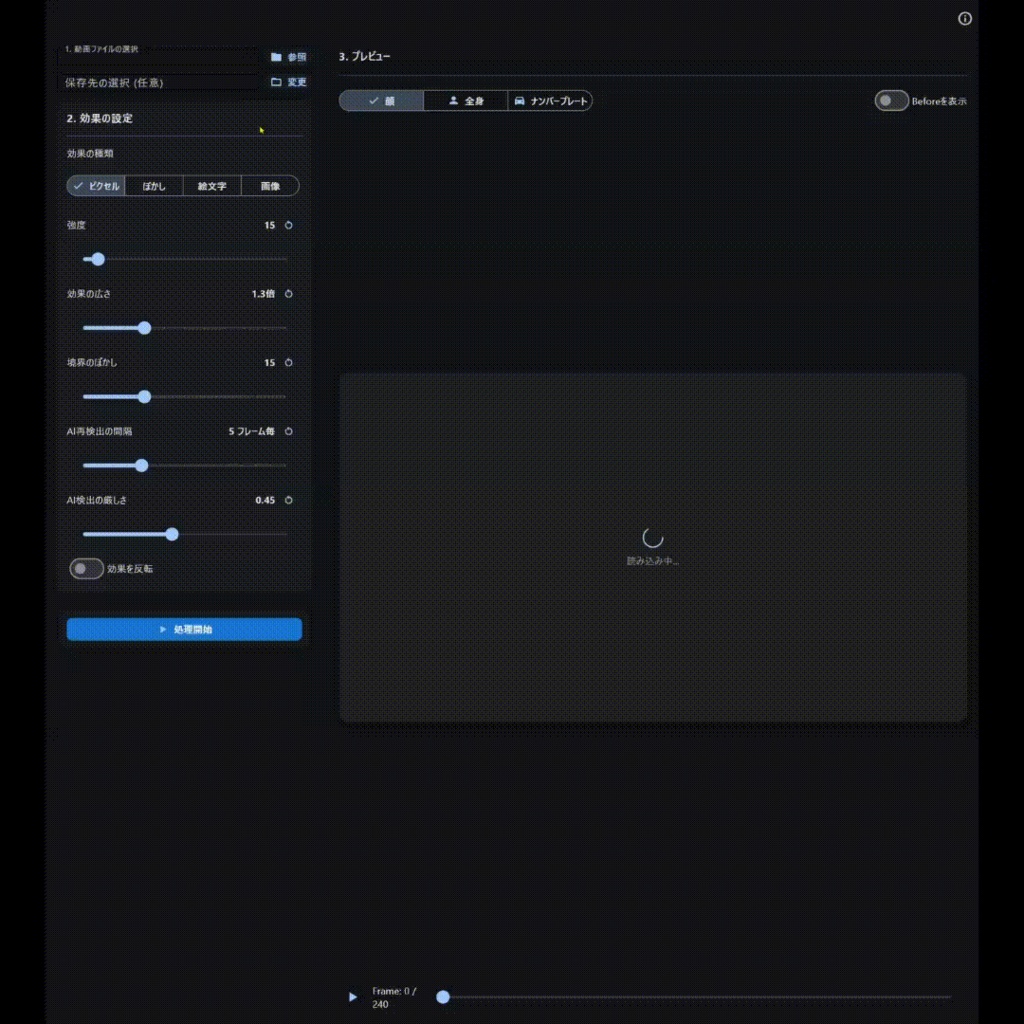Click the 強度 slider handle
1024x1024 pixels.
98,259
